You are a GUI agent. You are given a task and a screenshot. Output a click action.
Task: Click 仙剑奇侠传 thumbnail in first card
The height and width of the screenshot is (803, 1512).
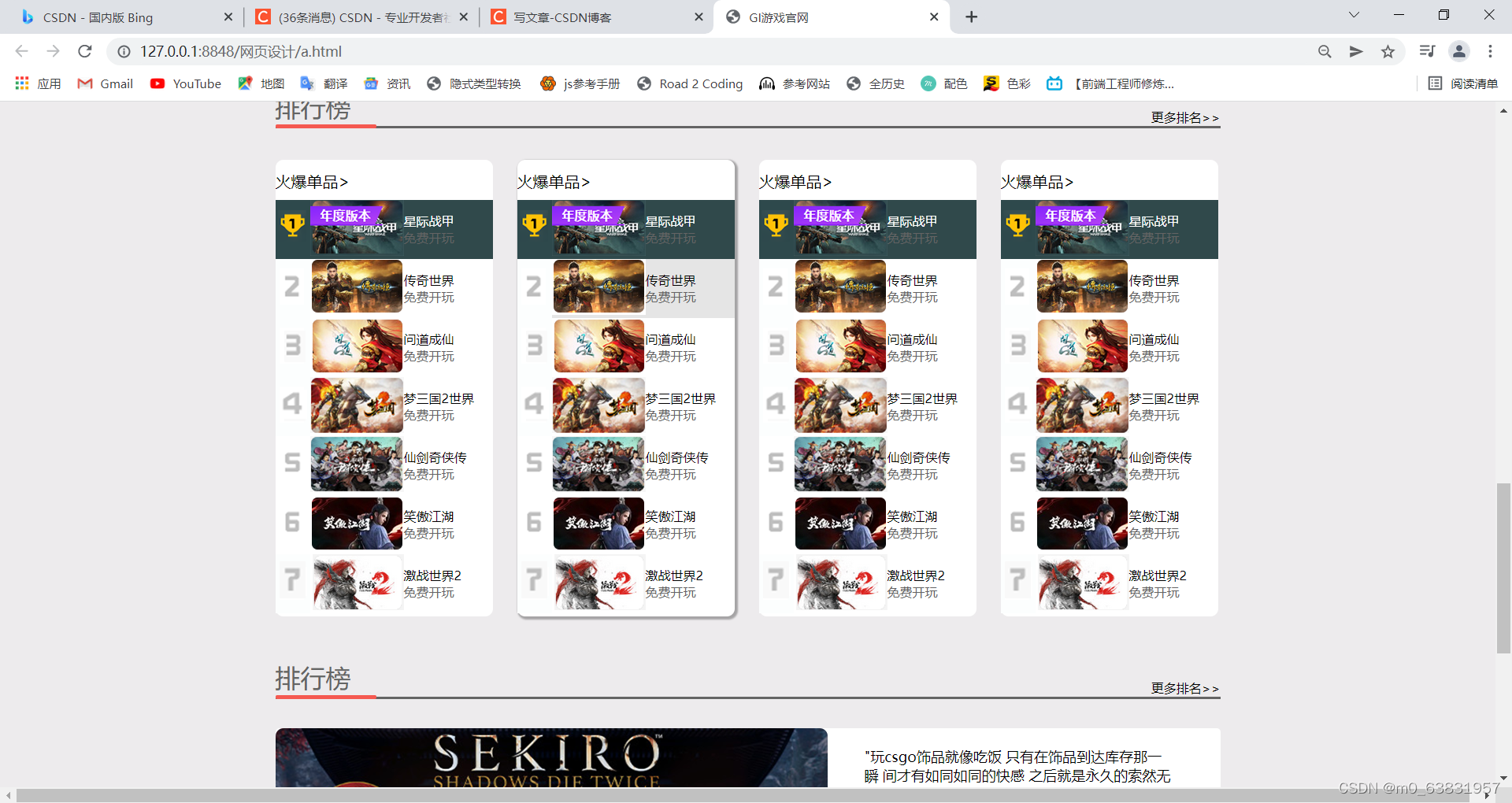click(357, 464)
